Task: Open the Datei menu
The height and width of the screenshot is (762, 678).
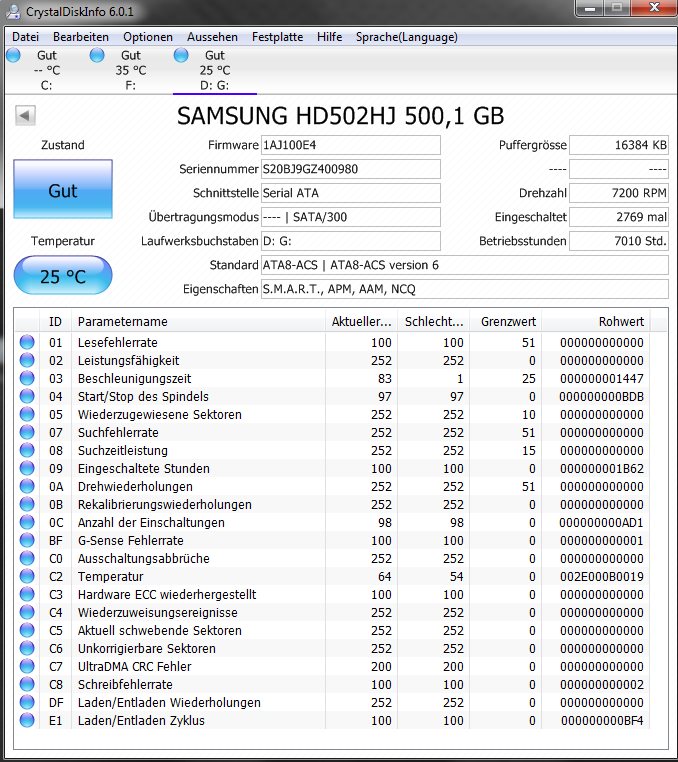Action: (x=25, y=37)
